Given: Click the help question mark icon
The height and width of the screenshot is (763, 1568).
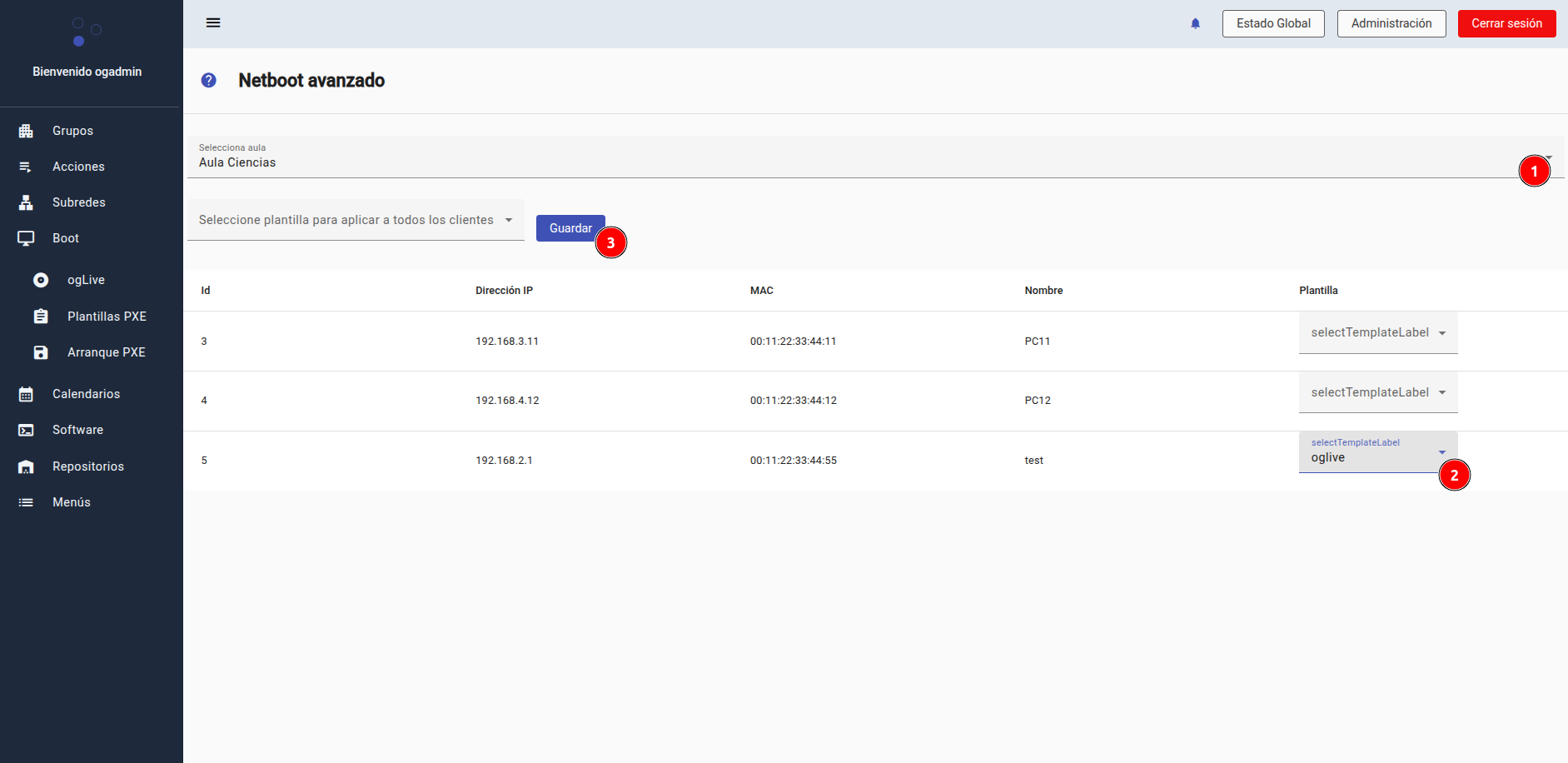Looking at the screenshot, I should point(209,80).
